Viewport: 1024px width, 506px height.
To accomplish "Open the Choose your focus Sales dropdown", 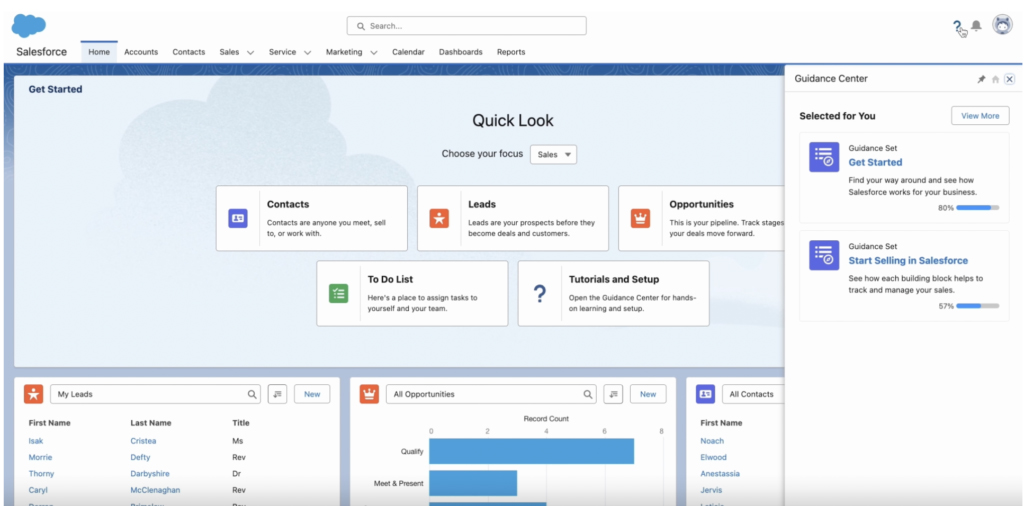I will point(554,155).
